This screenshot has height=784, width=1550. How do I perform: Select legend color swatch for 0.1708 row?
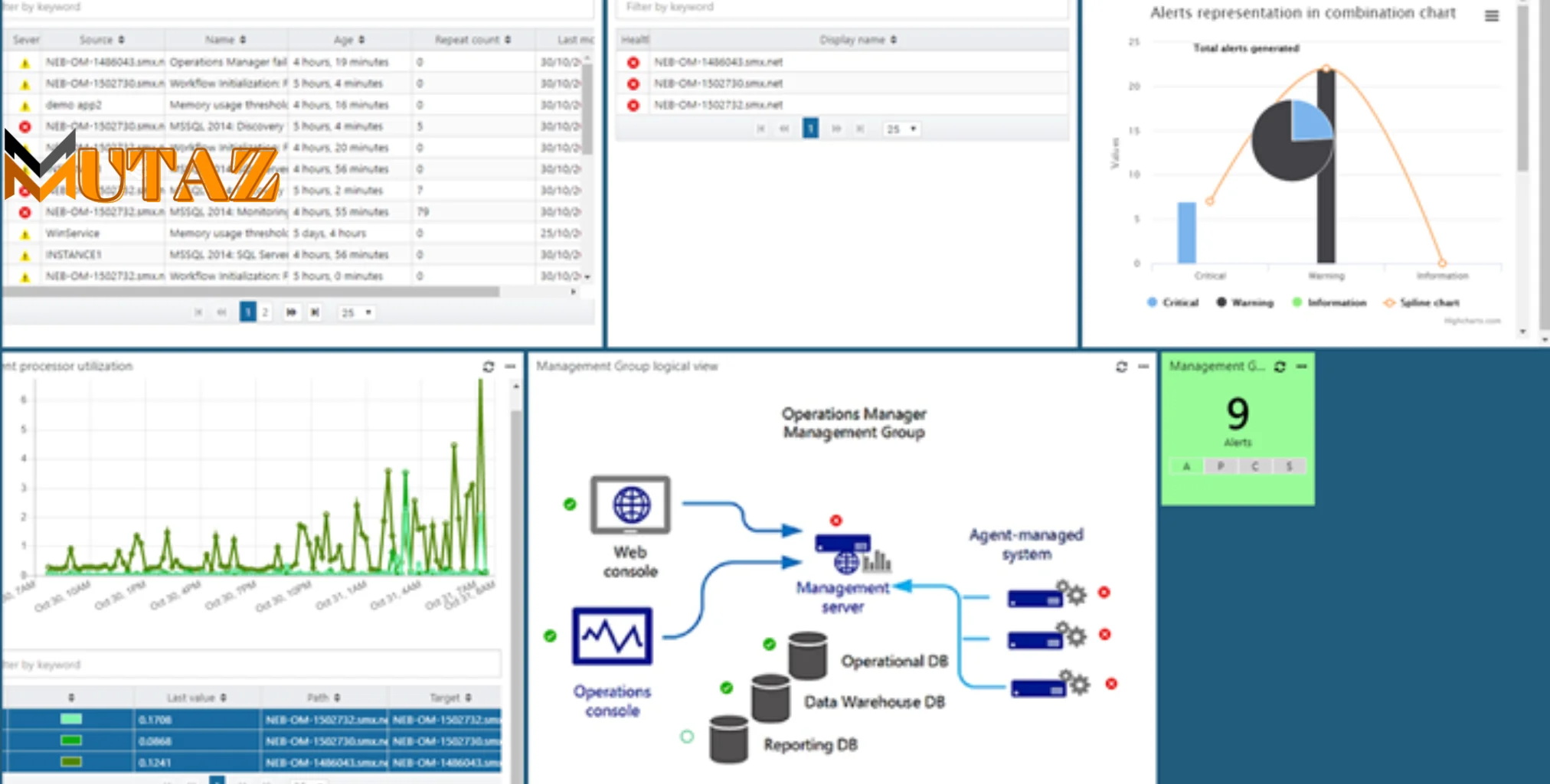pos(70,719)
